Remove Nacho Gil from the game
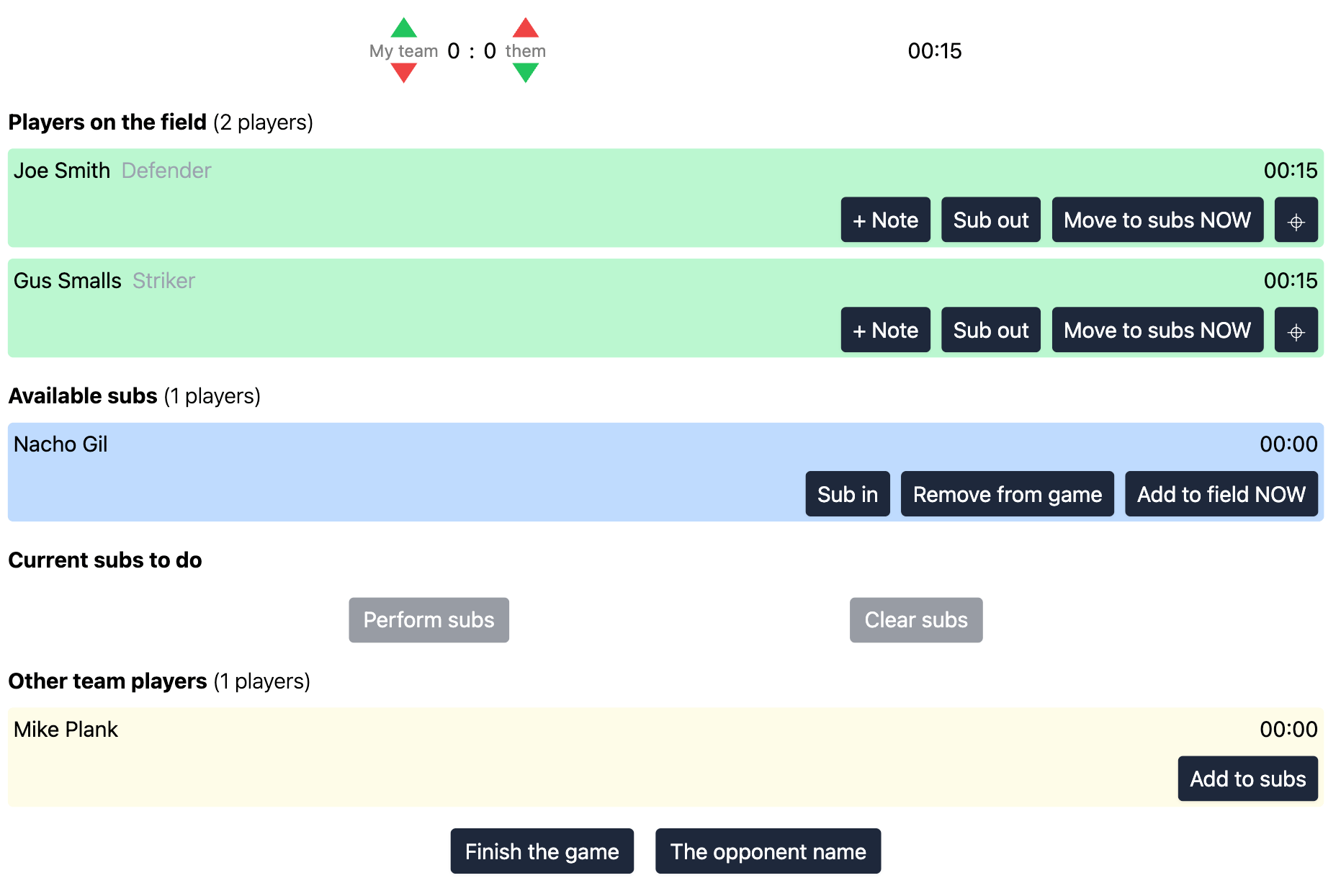The width and height of the screenshot is (1341, 896). 1007,494
